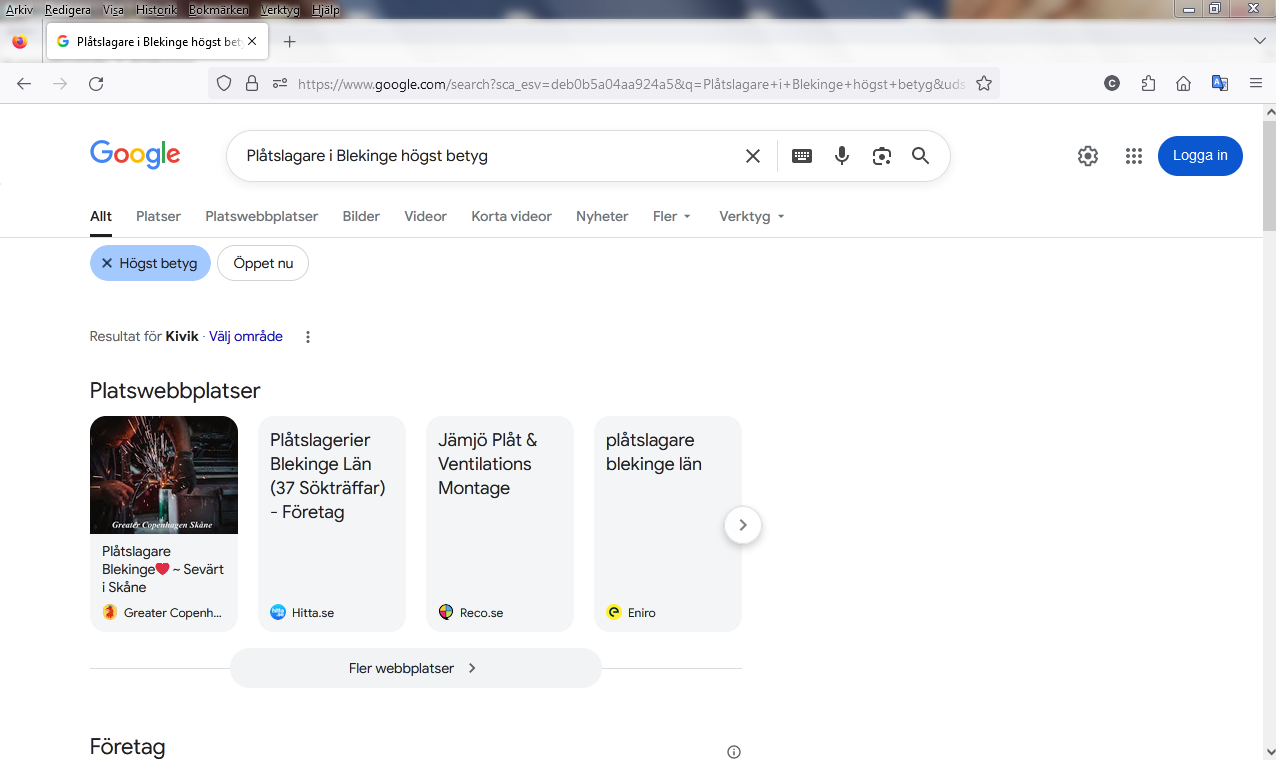Toggle the Öppet nu filter chip
The height and width of the screenshot is (760, 1276).
tap(263, 263)
